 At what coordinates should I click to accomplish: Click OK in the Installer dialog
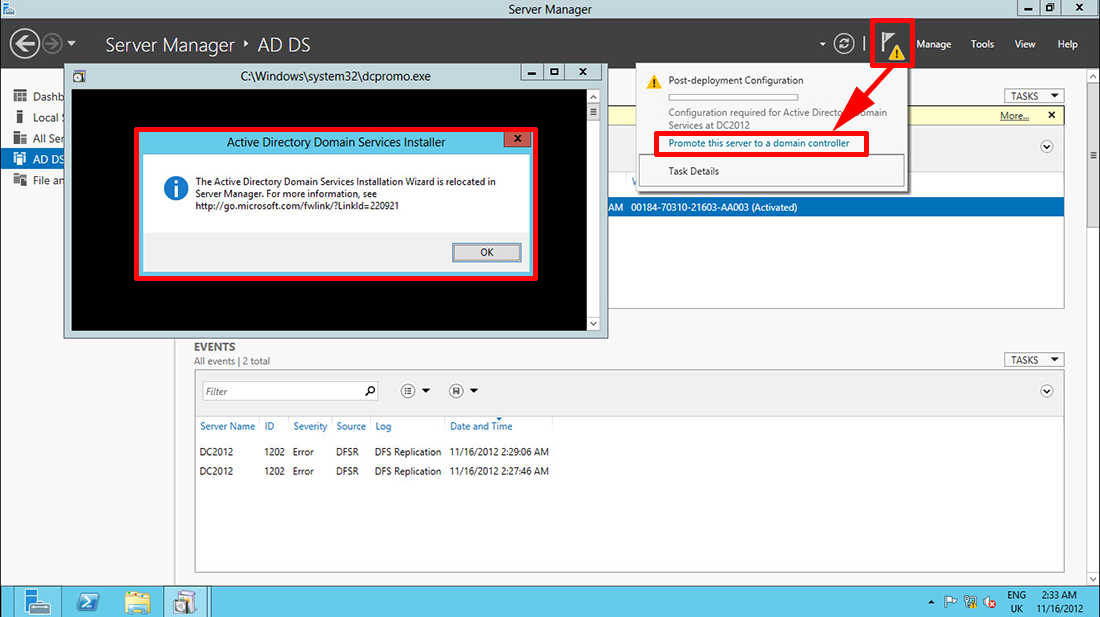[x=487, y=252]
